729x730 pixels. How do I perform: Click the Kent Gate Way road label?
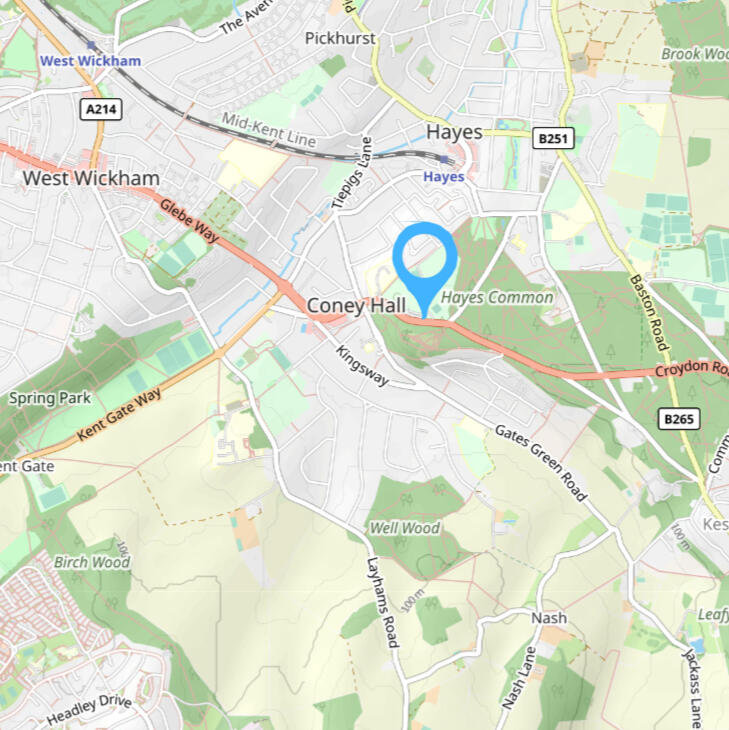tap(119, 414)
